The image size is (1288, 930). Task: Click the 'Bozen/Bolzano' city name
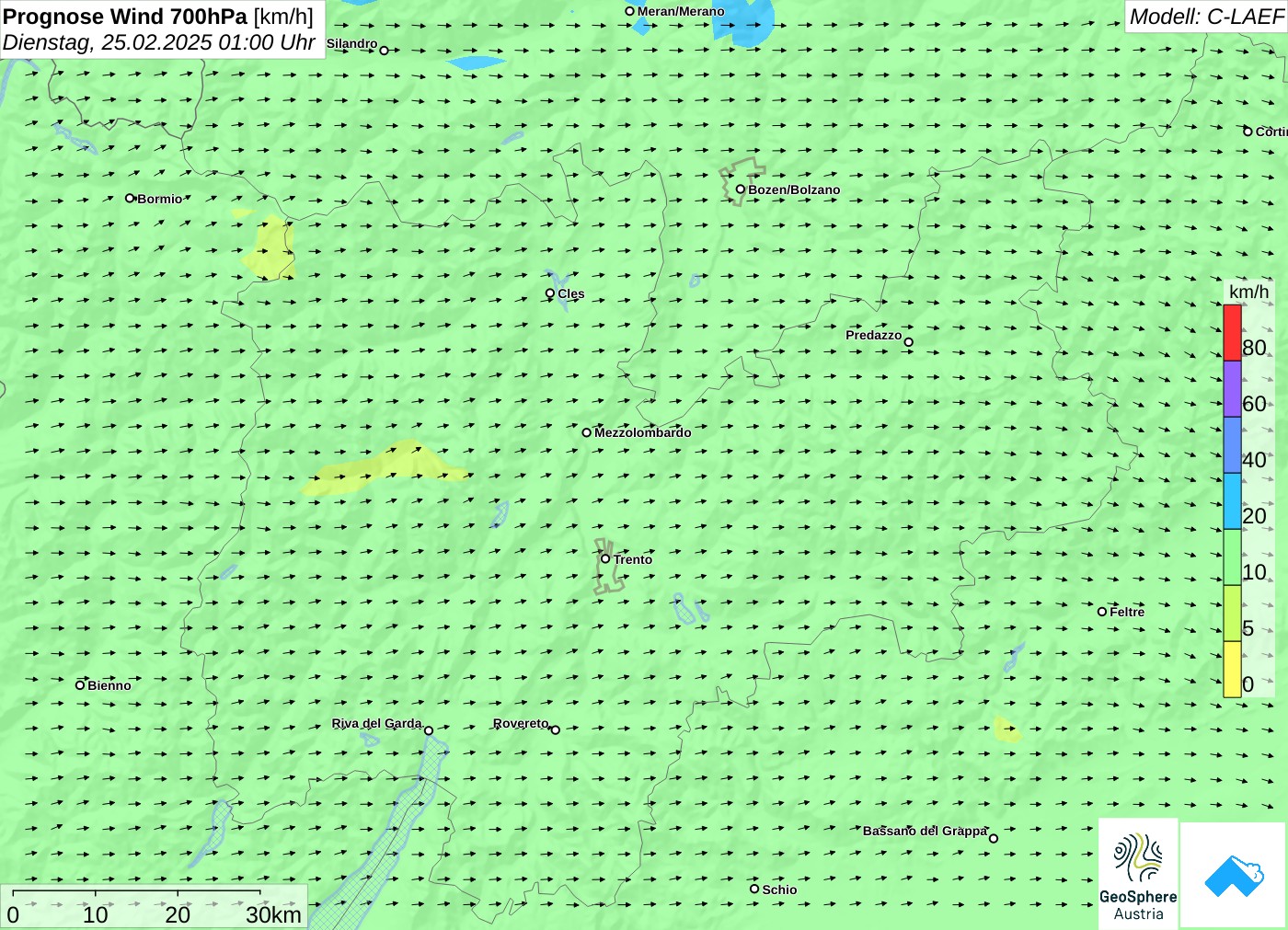pyautogui.click(x=794, y=189)
